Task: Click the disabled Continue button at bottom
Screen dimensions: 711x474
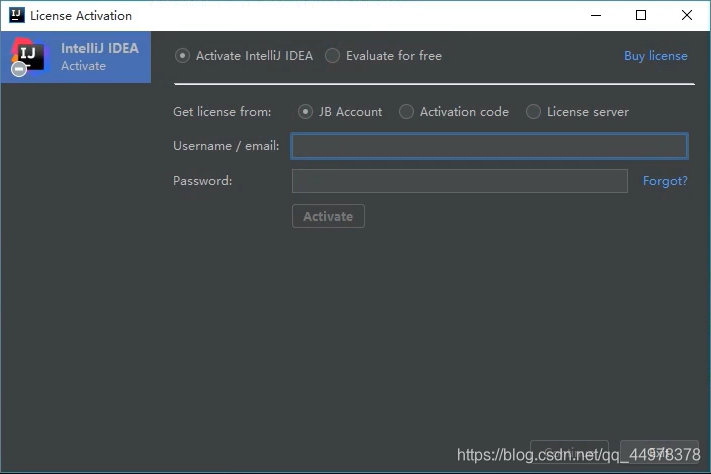Action: coord(570,452)
